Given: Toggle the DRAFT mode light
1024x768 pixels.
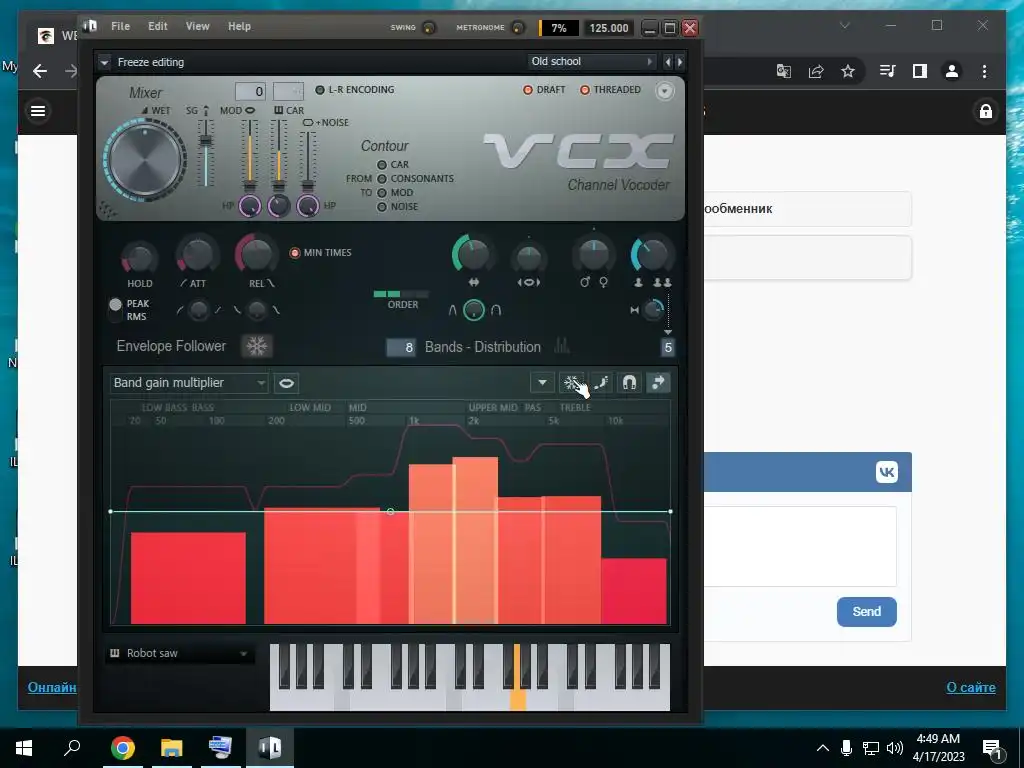Looking at the screenshot, I should 544,89.
